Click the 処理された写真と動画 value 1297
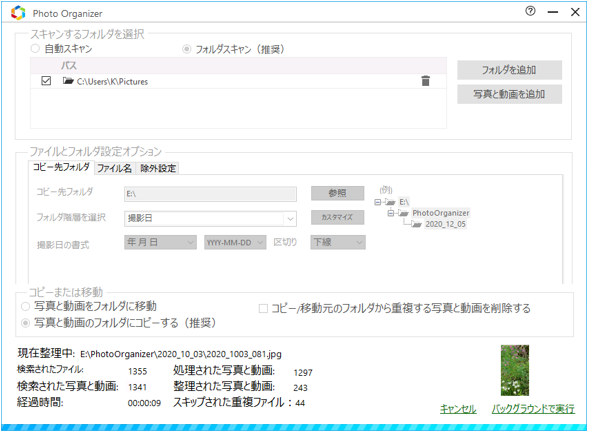 point(303,373)
